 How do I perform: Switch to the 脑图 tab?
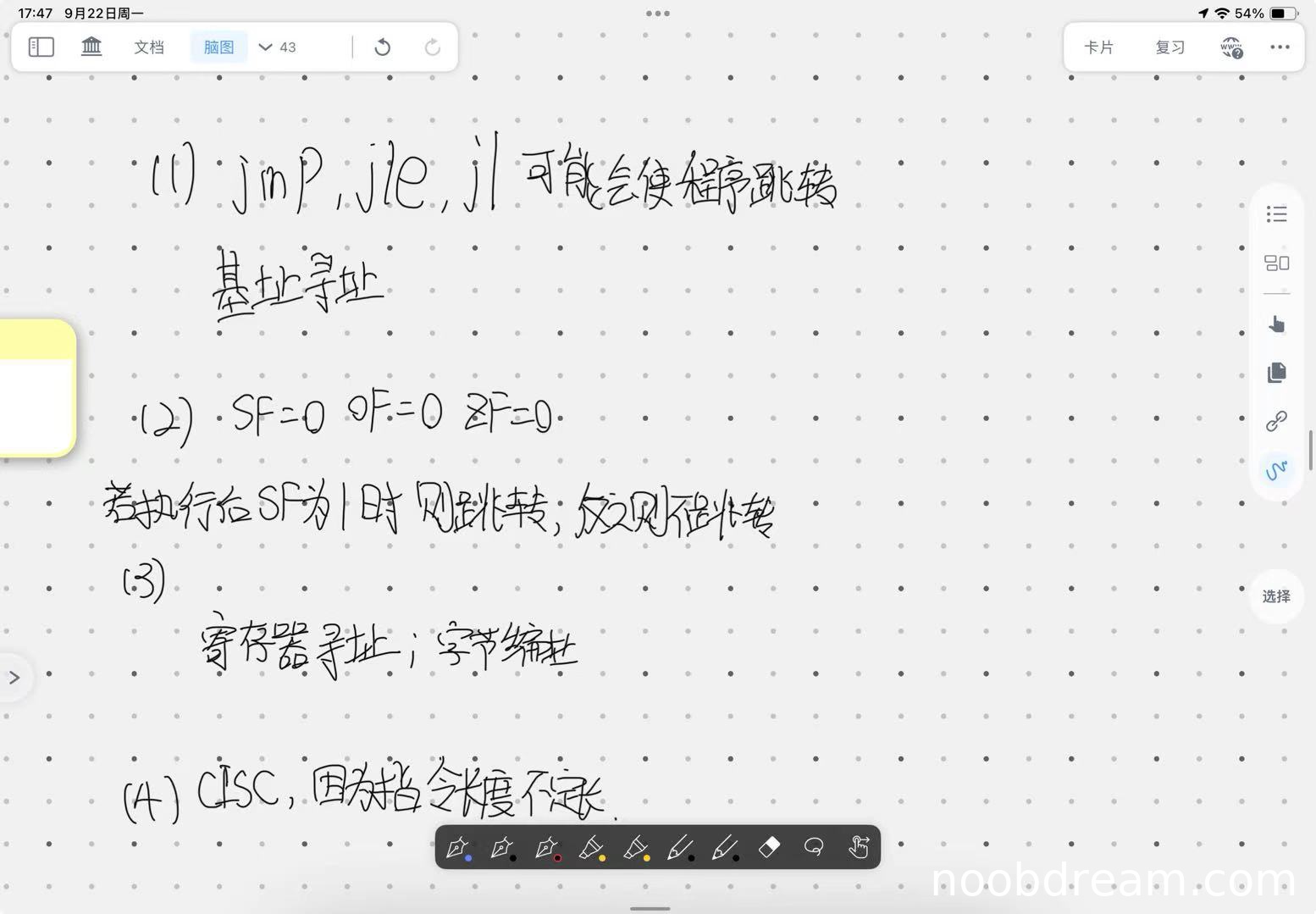point(218,47)
